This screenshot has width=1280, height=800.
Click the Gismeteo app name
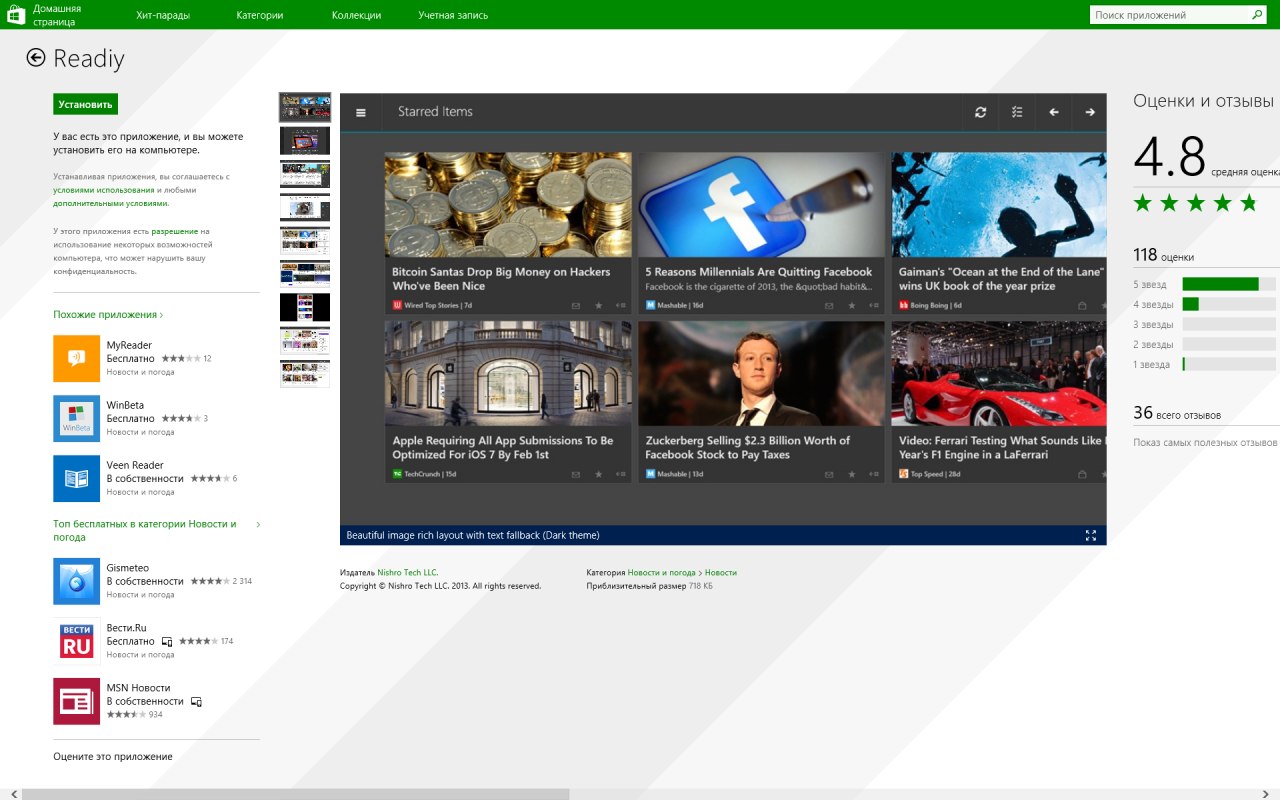pos(128,568)
